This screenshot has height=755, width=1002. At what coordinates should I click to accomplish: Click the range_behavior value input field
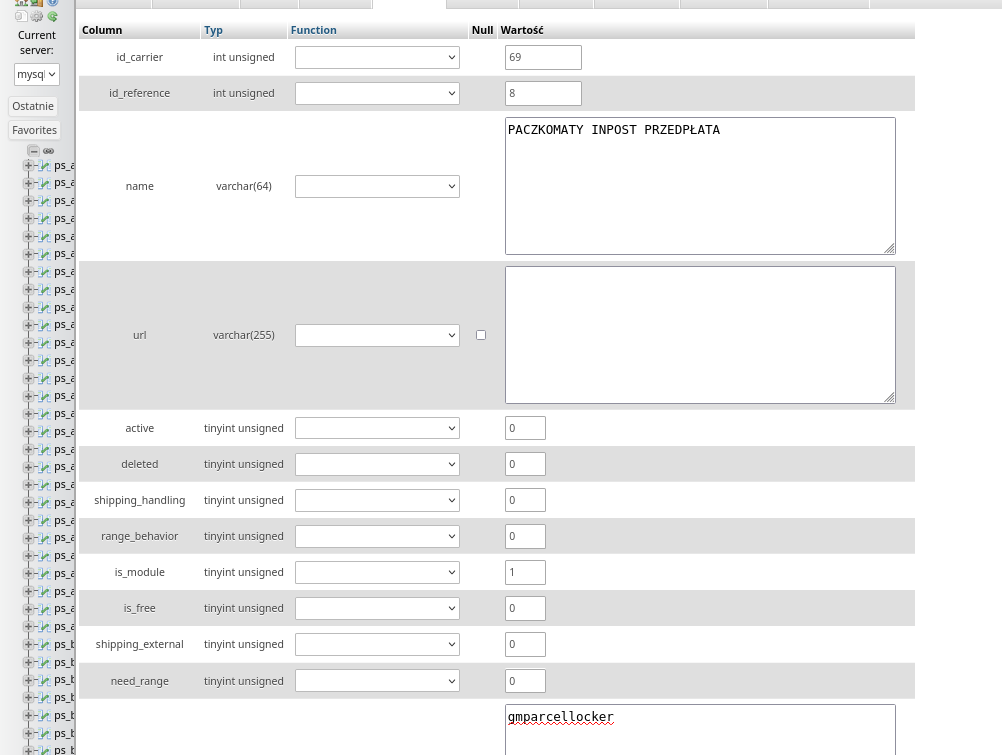tap(525, 536)
